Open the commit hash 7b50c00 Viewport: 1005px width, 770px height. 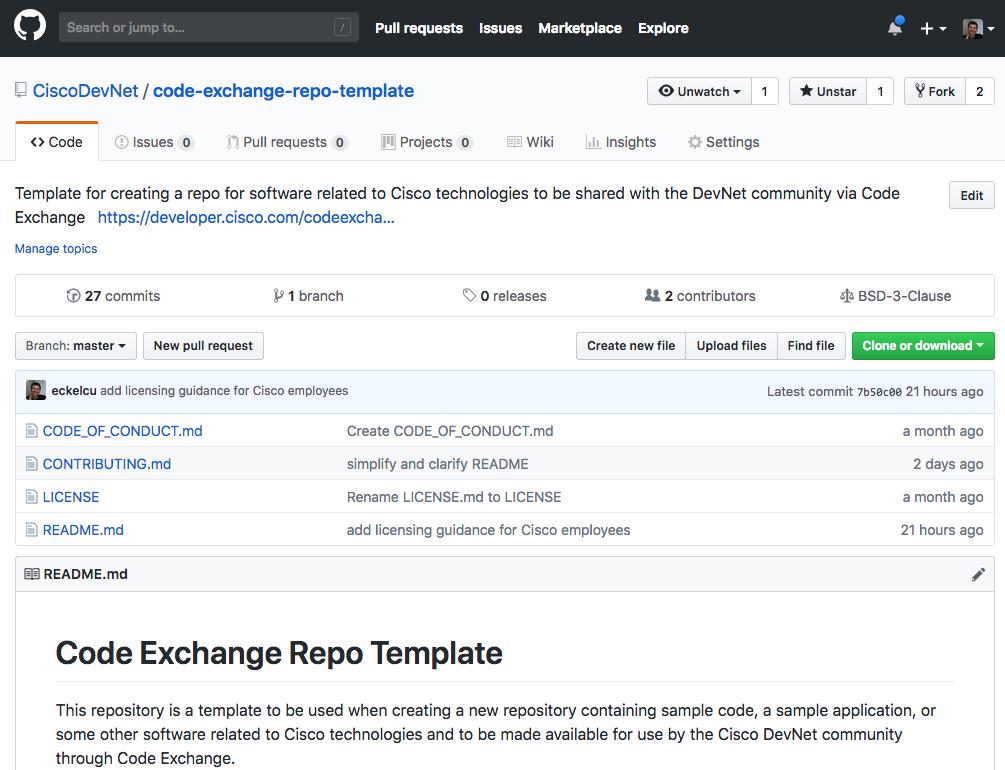(879, 392)
